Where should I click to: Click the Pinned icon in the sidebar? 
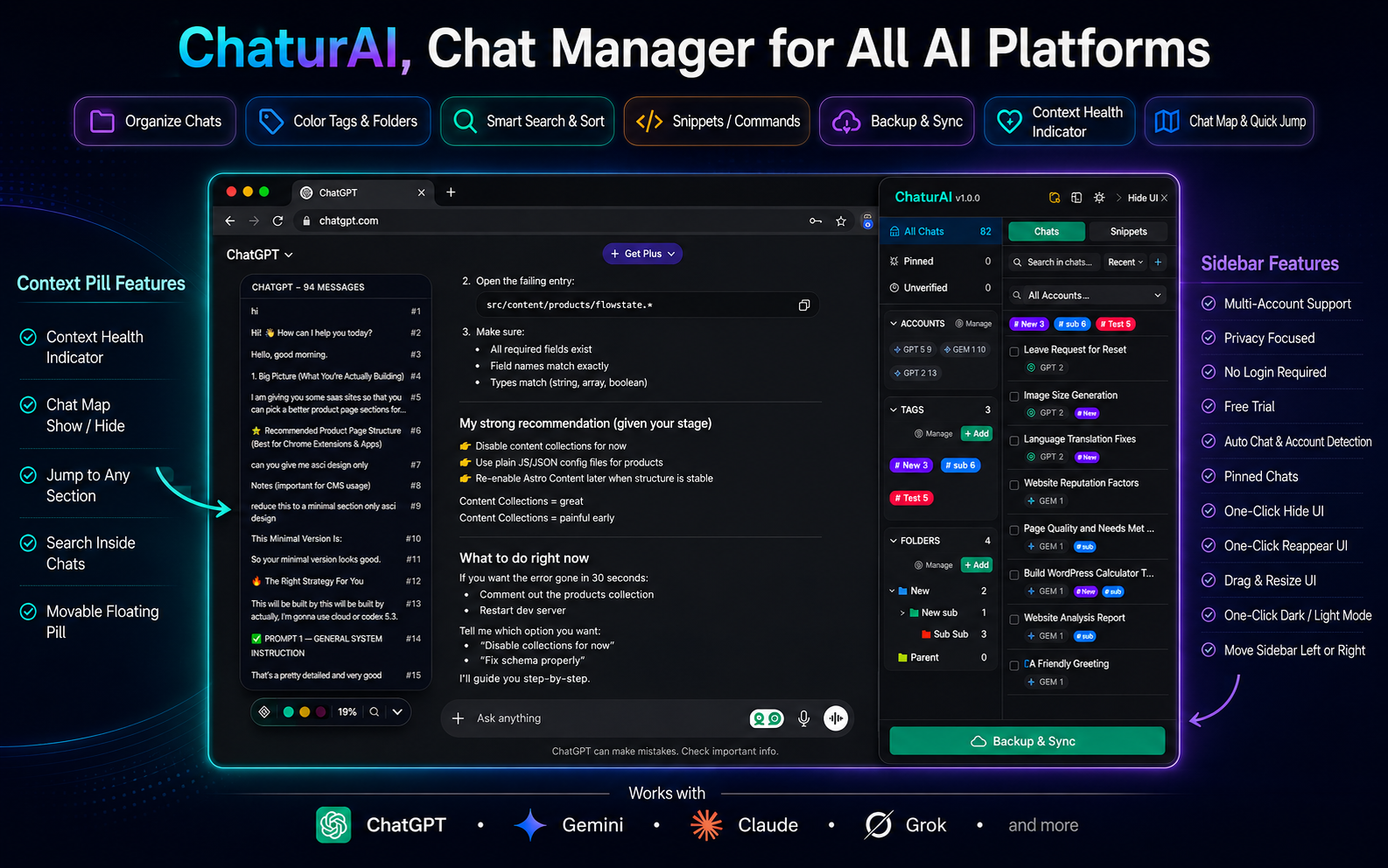(x=894, y=262)
